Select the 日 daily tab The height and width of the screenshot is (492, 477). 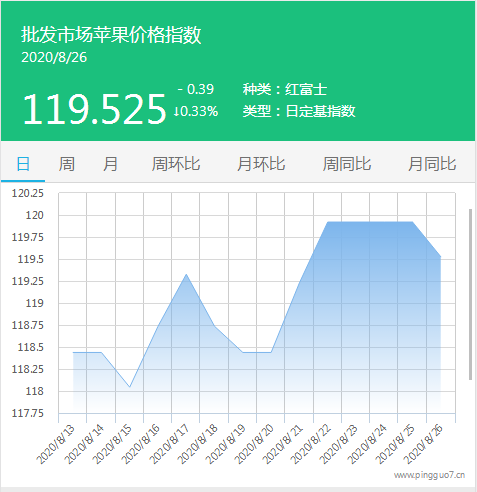coord(23,164)
